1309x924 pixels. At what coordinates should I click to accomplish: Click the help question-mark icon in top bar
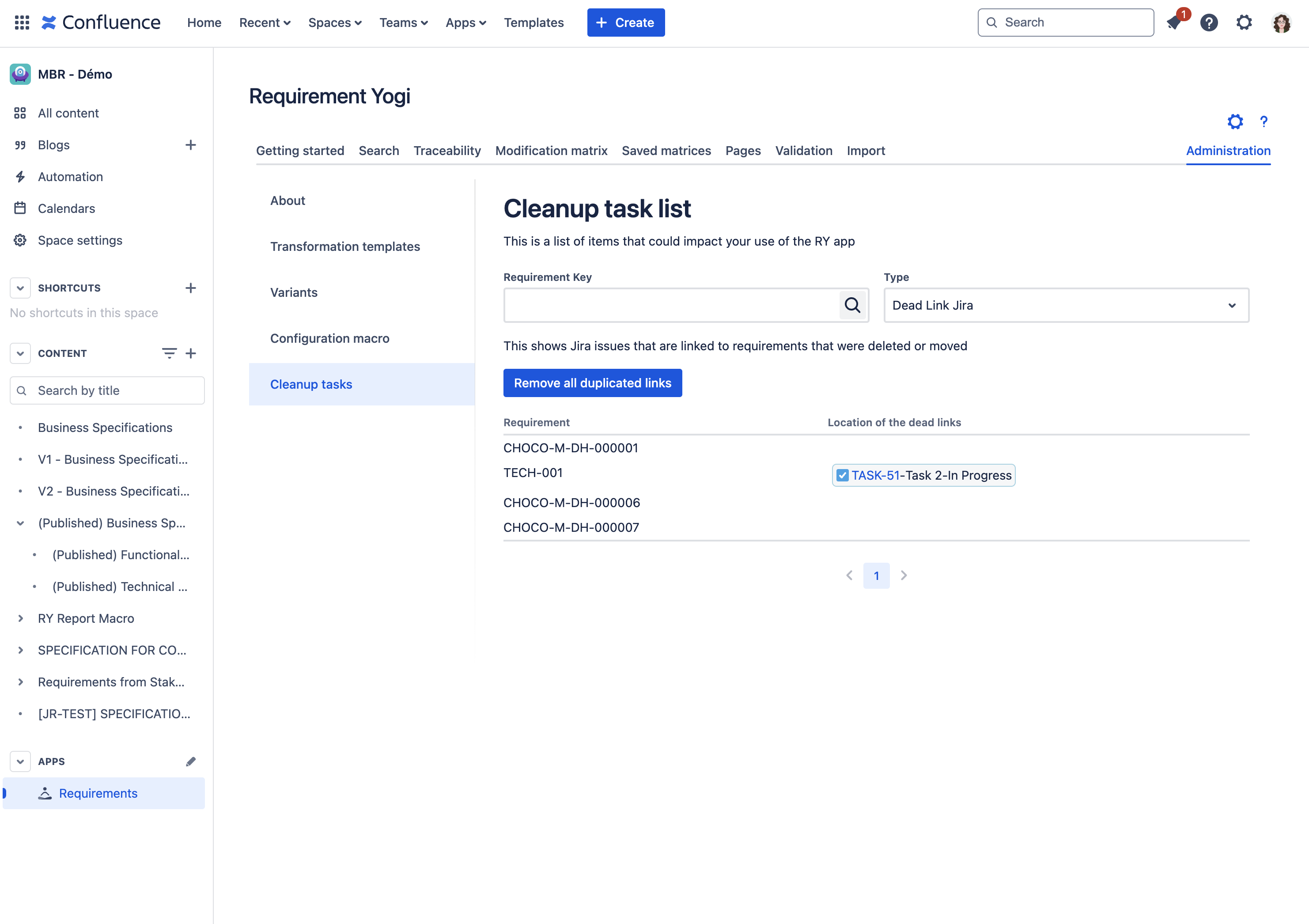[x=1209, y=23]
